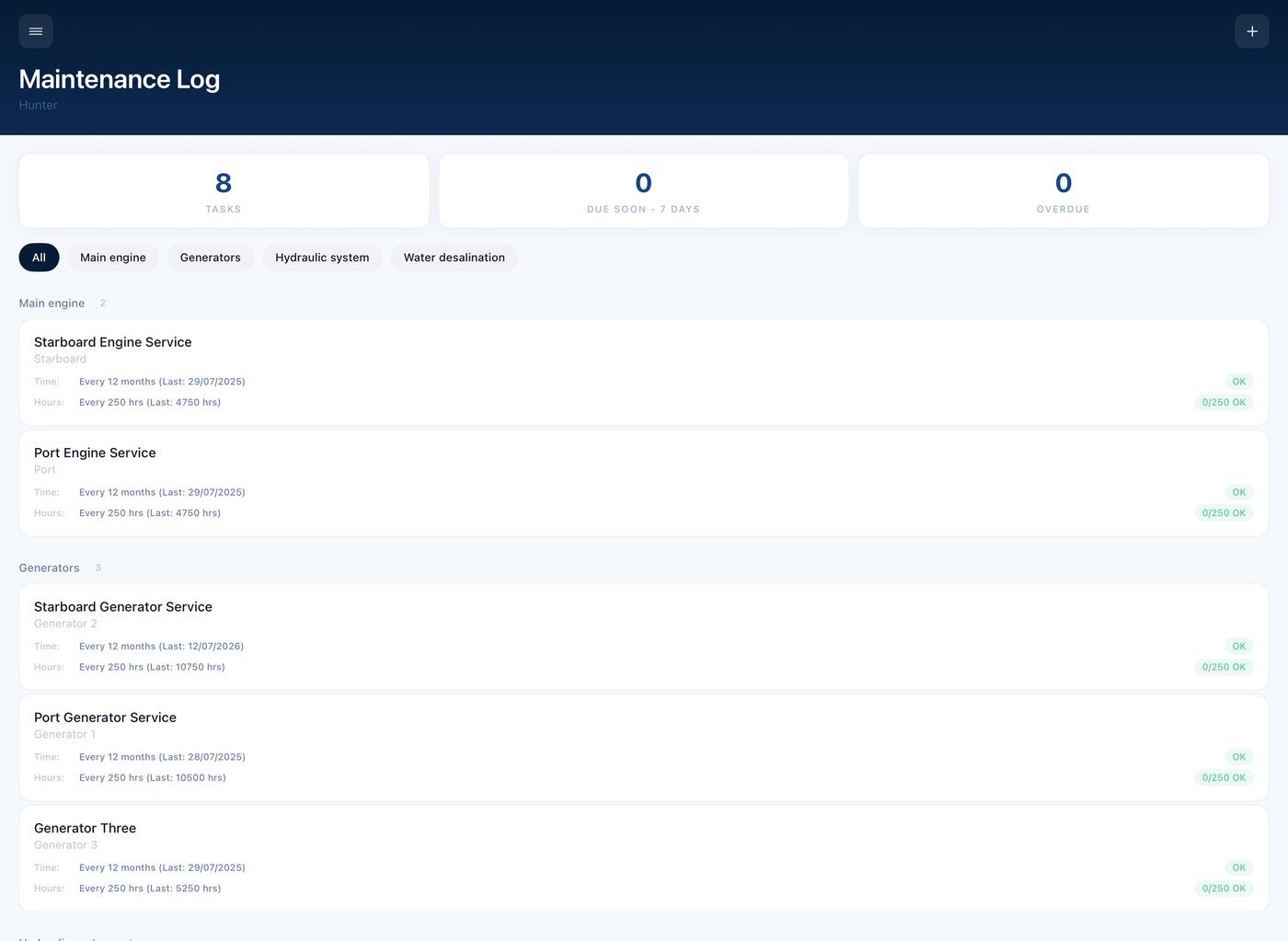Select the All filter chip
Image resolution: width=1288 pixels, height=941 pixels.
39,258
